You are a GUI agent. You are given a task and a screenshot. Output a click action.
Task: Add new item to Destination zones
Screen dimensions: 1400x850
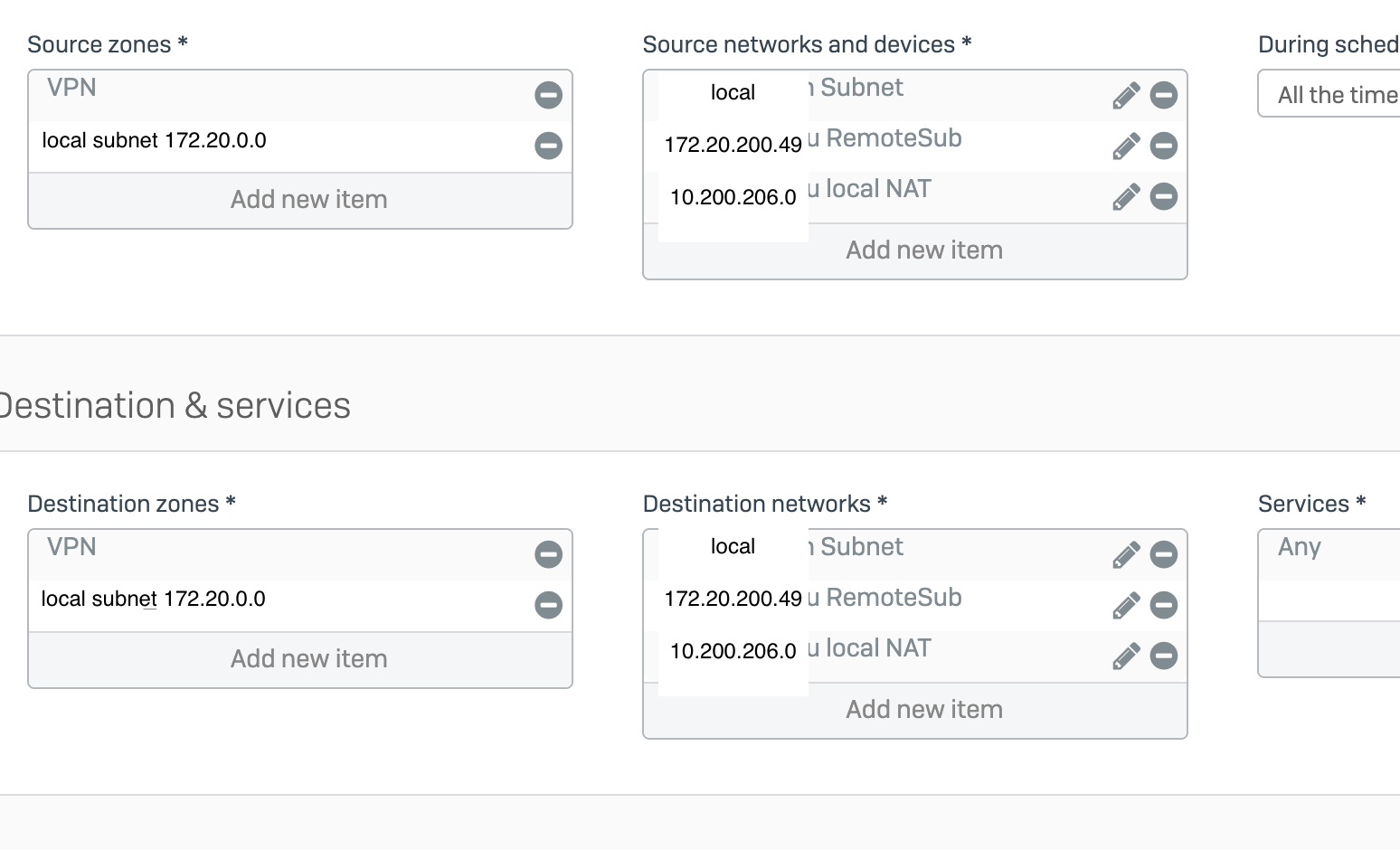pos(308,659)
